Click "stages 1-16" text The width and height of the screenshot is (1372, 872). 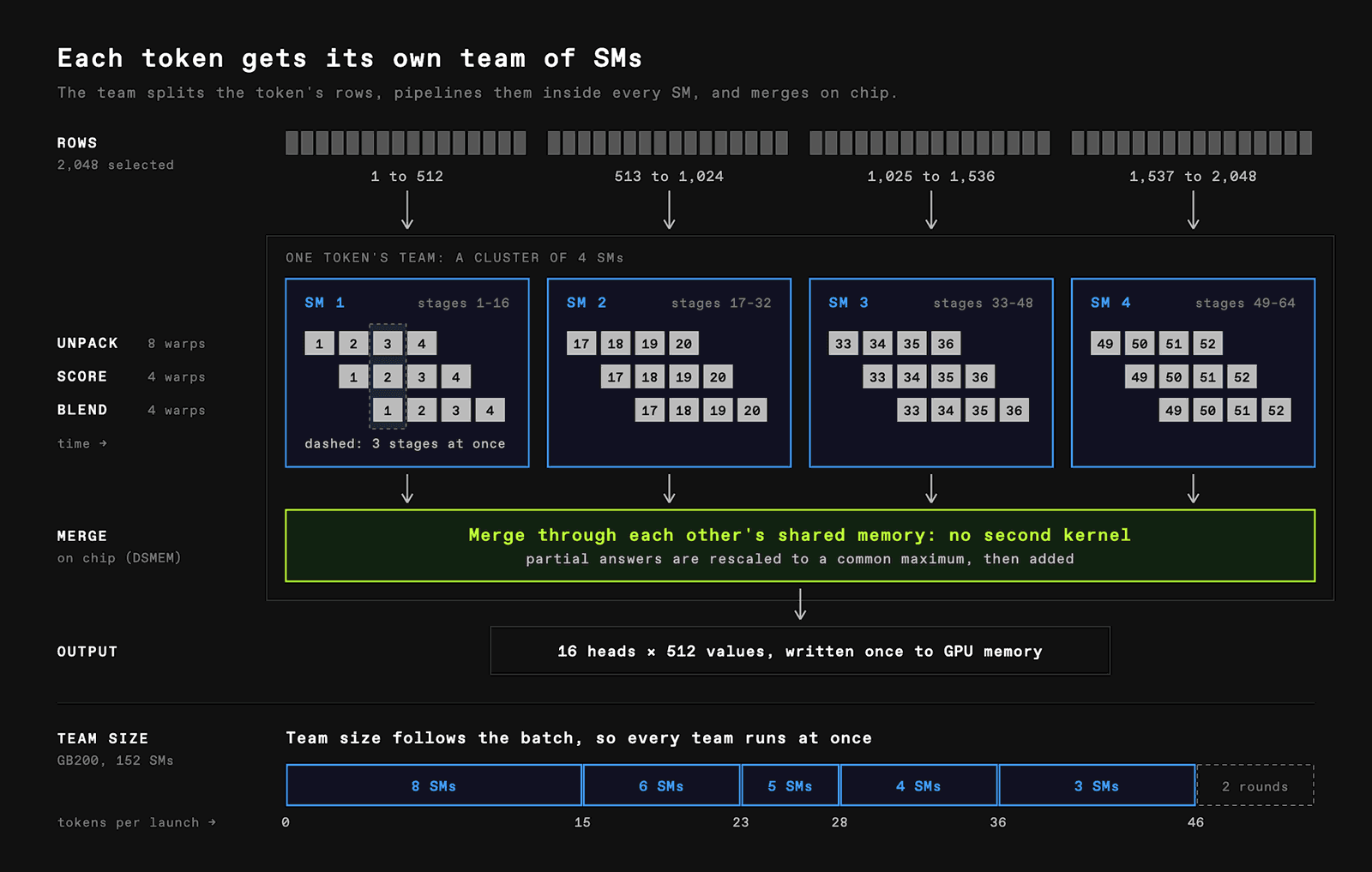coord(463,304)
